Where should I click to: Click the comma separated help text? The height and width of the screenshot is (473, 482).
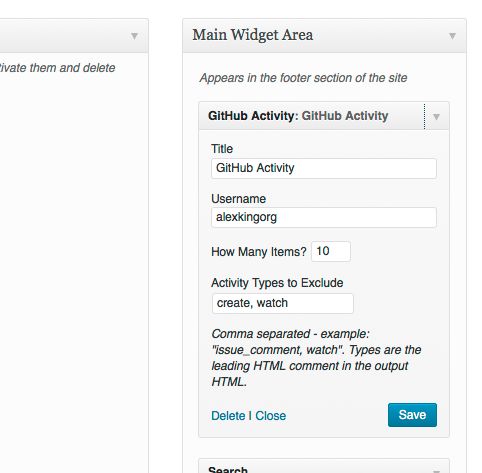click(316, 358)
